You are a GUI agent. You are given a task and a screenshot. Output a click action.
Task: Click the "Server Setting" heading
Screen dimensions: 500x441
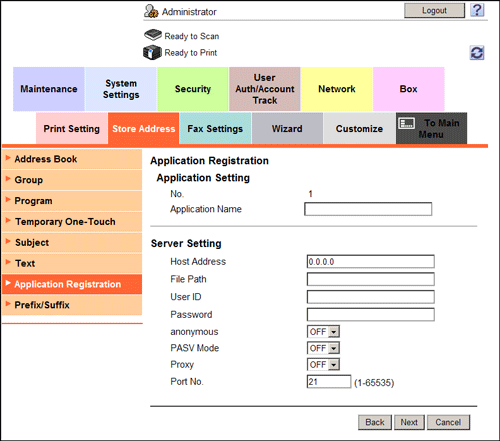pos(186,243)
